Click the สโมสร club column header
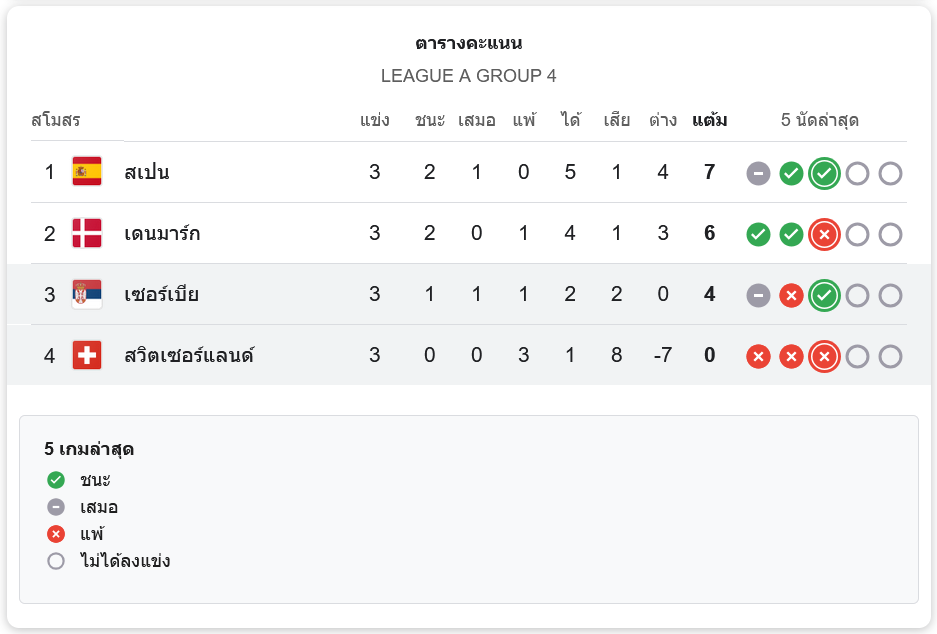Viewport: 937px width, 634px height. tap(56, 121)
